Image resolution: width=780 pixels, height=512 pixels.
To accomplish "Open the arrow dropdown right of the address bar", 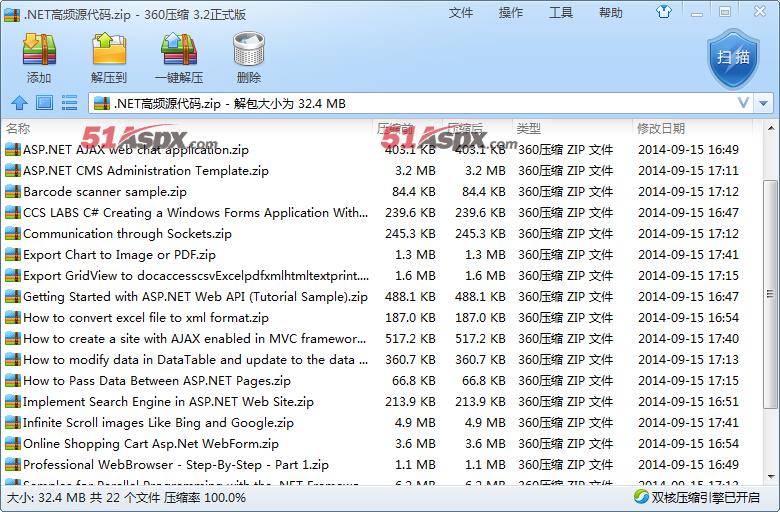I will tap(765, 103).
